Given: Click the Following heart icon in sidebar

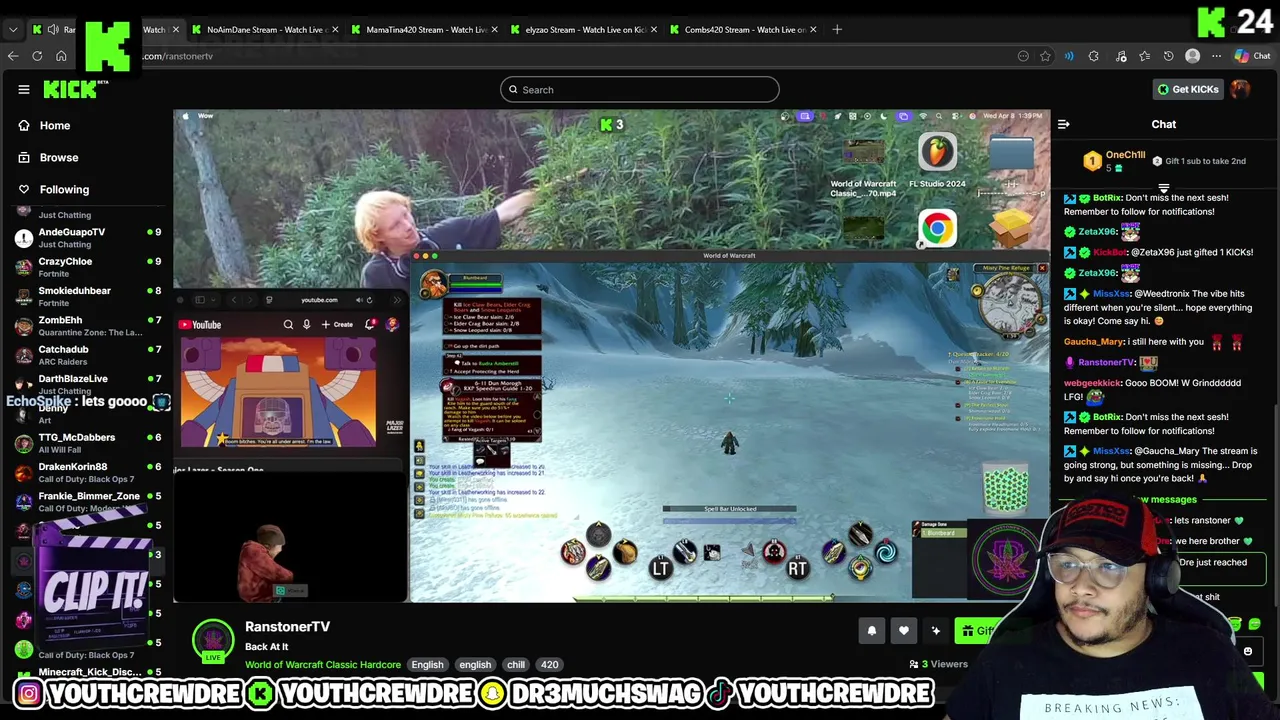Looking at the screenshot, I should [24, 189].
